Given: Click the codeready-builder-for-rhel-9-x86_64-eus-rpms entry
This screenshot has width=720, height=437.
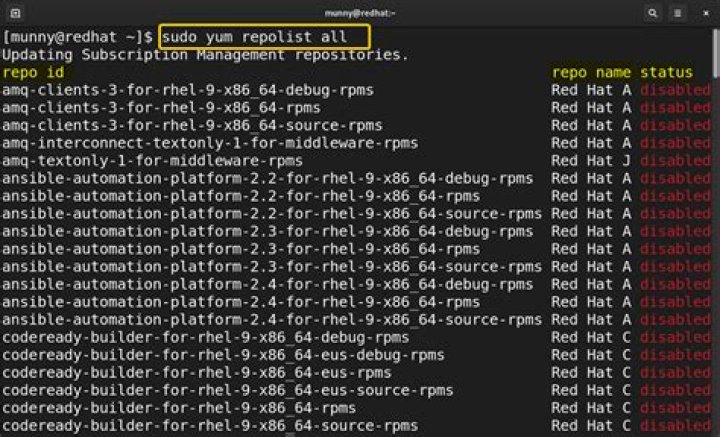Looking at the screenshot, I should 196,373.
